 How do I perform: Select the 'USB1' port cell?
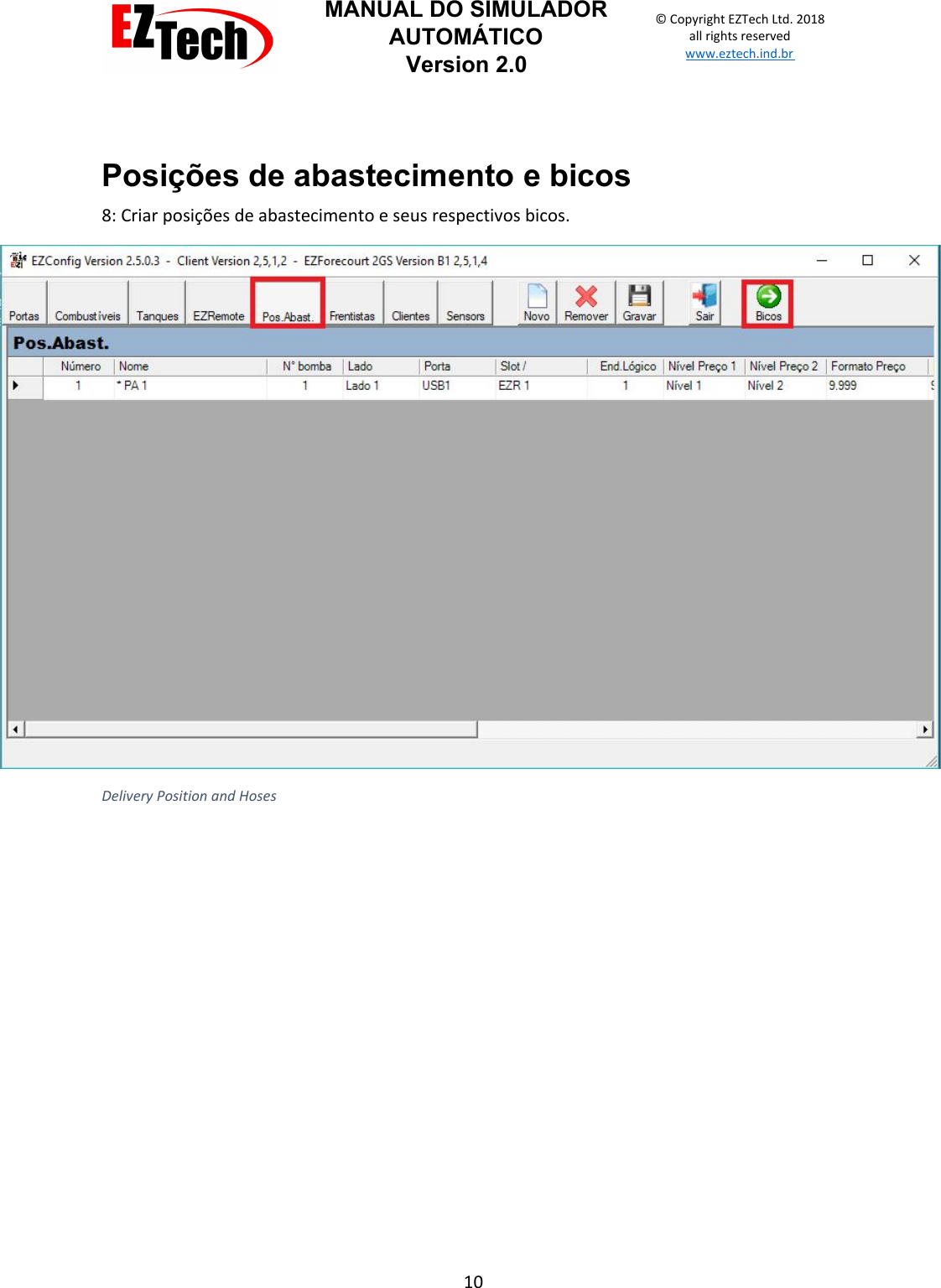[x=458, y=386]
